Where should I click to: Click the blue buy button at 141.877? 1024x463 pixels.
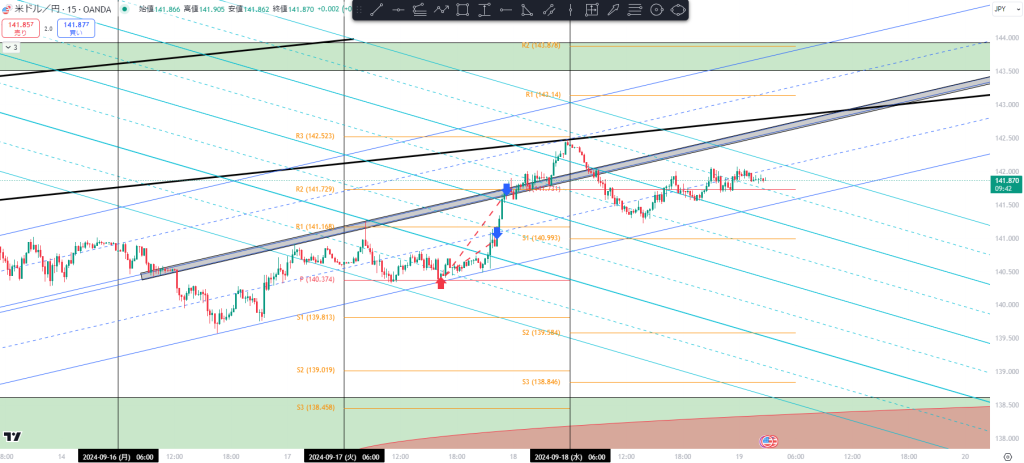tap(75, 27)
